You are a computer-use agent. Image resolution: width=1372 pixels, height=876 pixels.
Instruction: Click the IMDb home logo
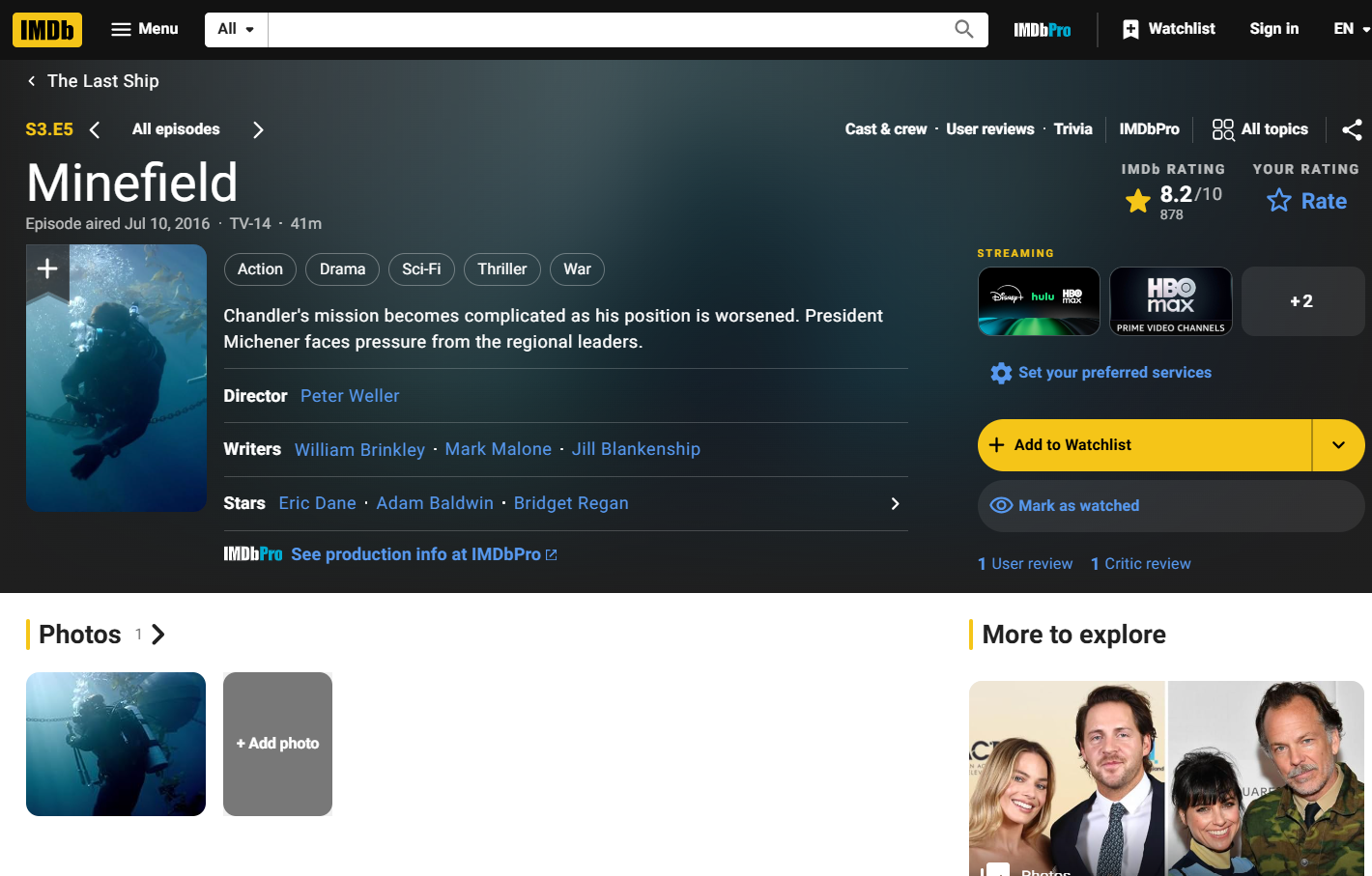pos(47,30)
